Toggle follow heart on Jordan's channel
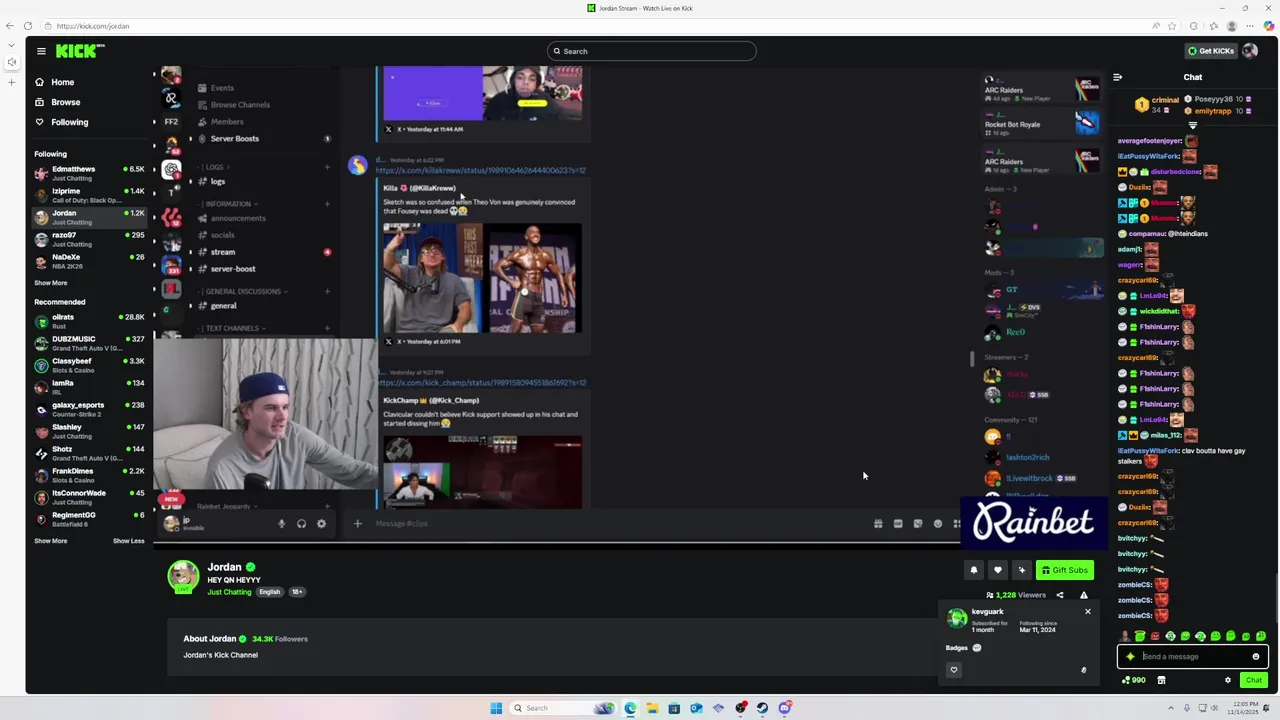 [x=997, y=570]
